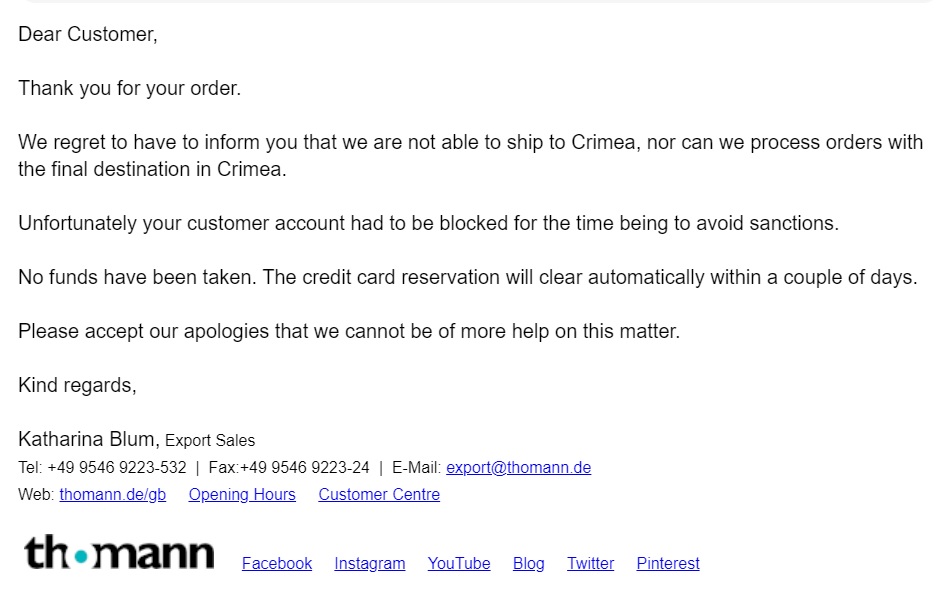Visit the Blog link
Image resolution: width=950 pixels, height=596 pixels.
click(x=529, y=564)
